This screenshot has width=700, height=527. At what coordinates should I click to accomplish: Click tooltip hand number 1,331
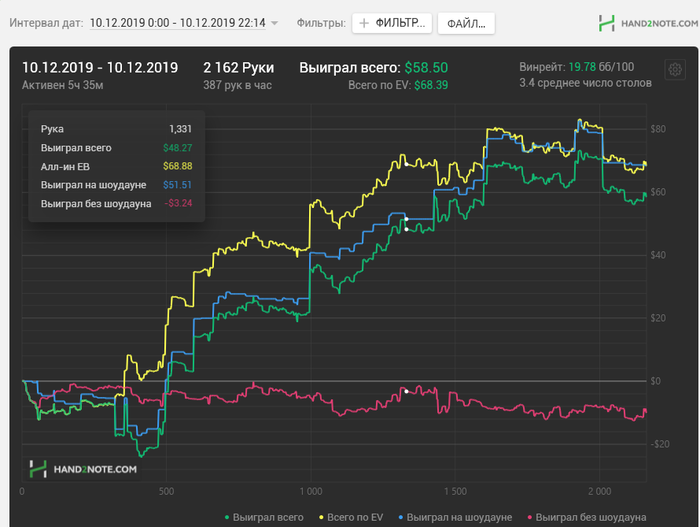point(180,129)
